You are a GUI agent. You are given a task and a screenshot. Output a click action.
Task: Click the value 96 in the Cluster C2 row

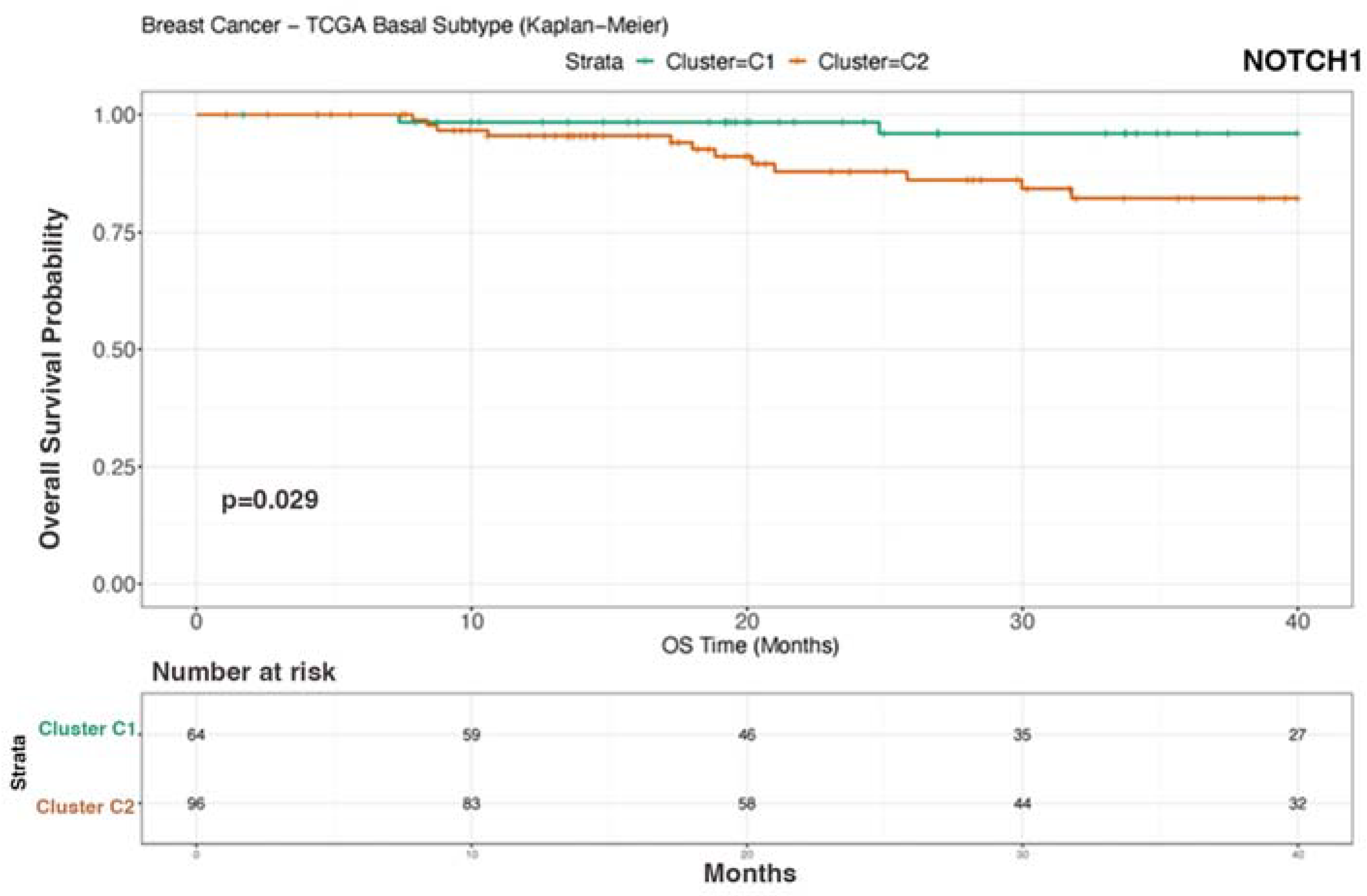196,803
